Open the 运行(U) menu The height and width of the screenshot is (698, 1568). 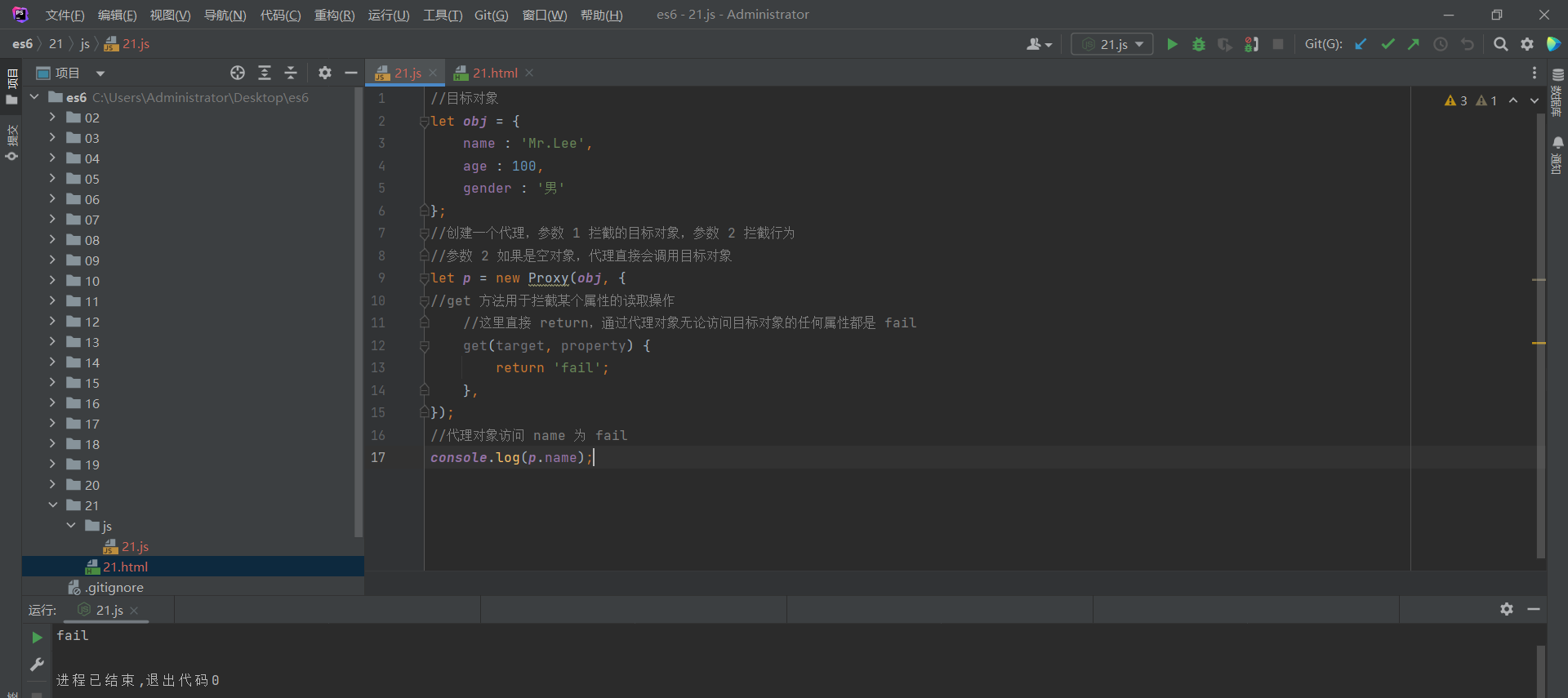click(x=389, y=15)
